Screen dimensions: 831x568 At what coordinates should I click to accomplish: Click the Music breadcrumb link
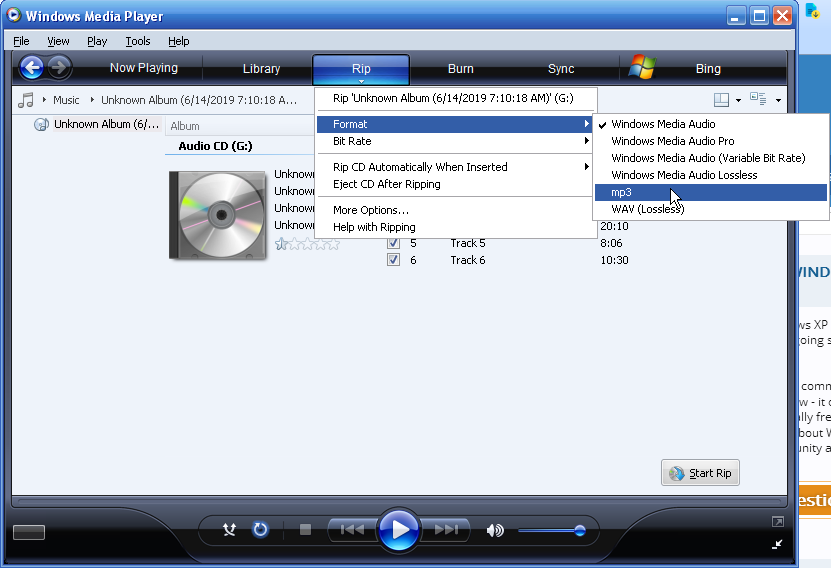click(x=66, y=100)
